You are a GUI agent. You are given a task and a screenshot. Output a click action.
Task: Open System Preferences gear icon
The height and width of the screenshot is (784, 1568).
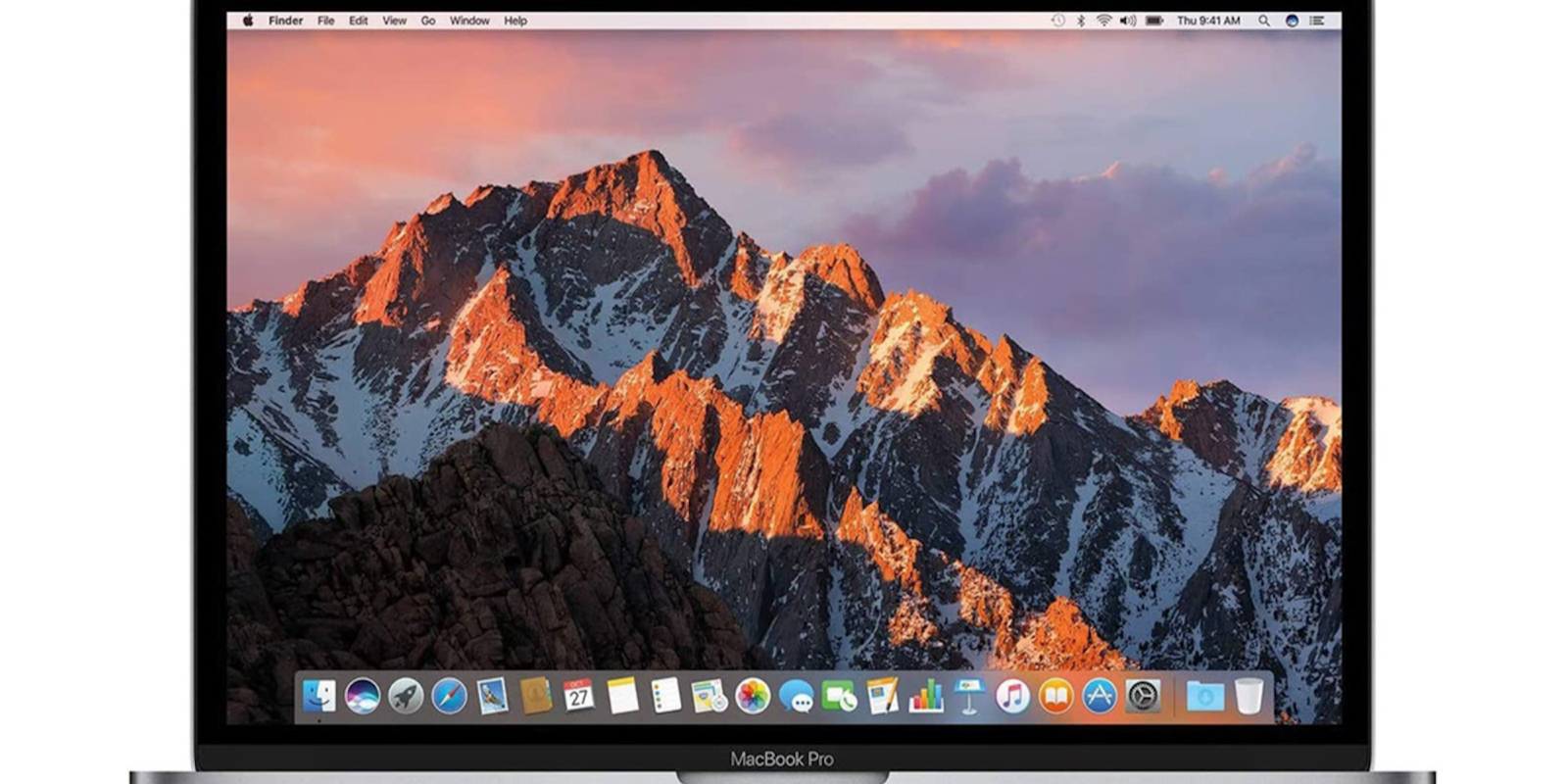(x=1143, y=697)
